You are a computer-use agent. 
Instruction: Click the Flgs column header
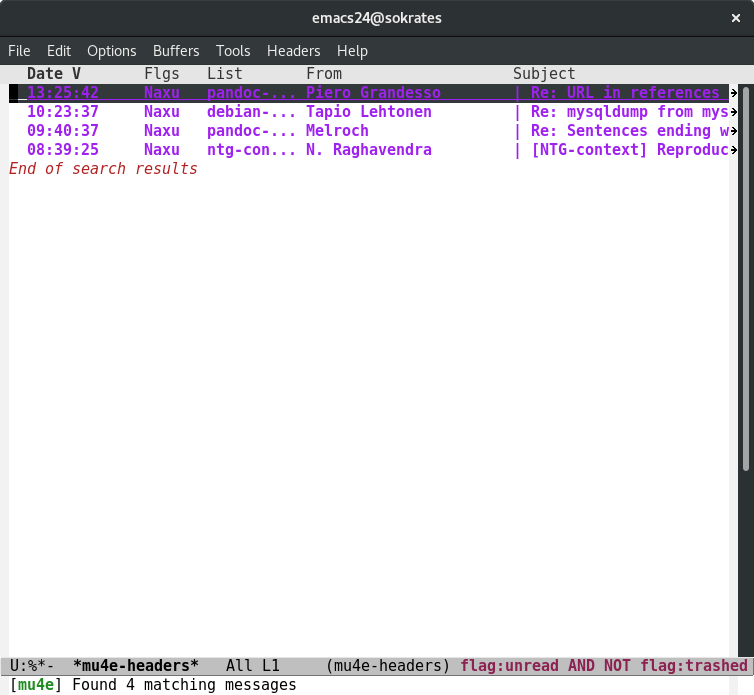tap(162, 74)
